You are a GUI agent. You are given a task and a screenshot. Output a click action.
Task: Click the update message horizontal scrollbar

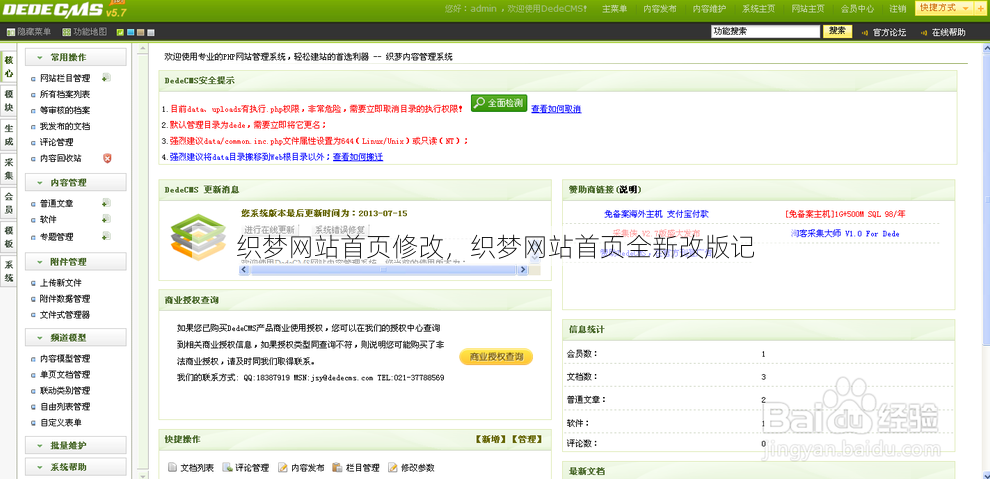coord(384,269)
